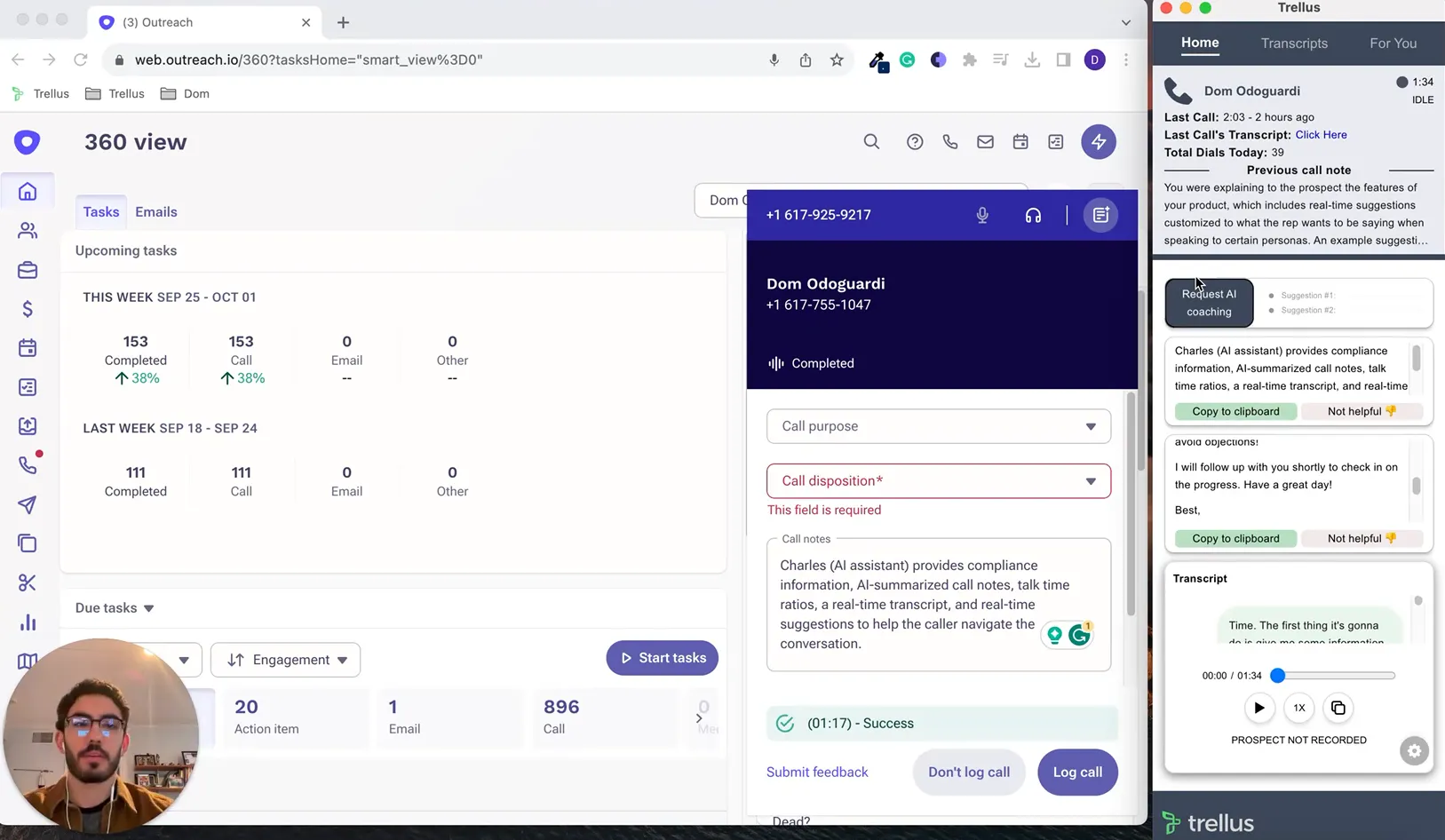Click inside the Call notes text field
Screen dimensions: 1445x840
point(939,605)
